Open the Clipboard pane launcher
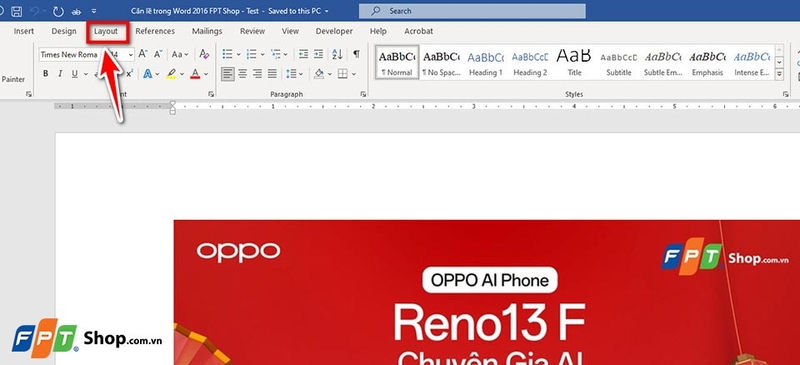 [x=29, y=94]
